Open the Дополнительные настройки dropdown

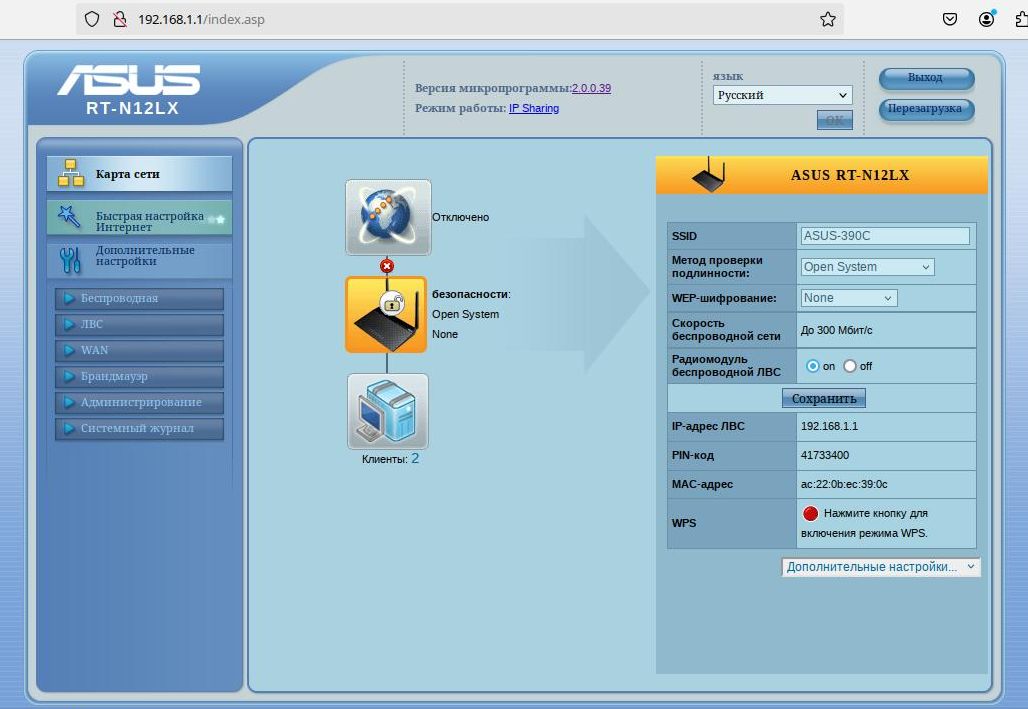881,567
